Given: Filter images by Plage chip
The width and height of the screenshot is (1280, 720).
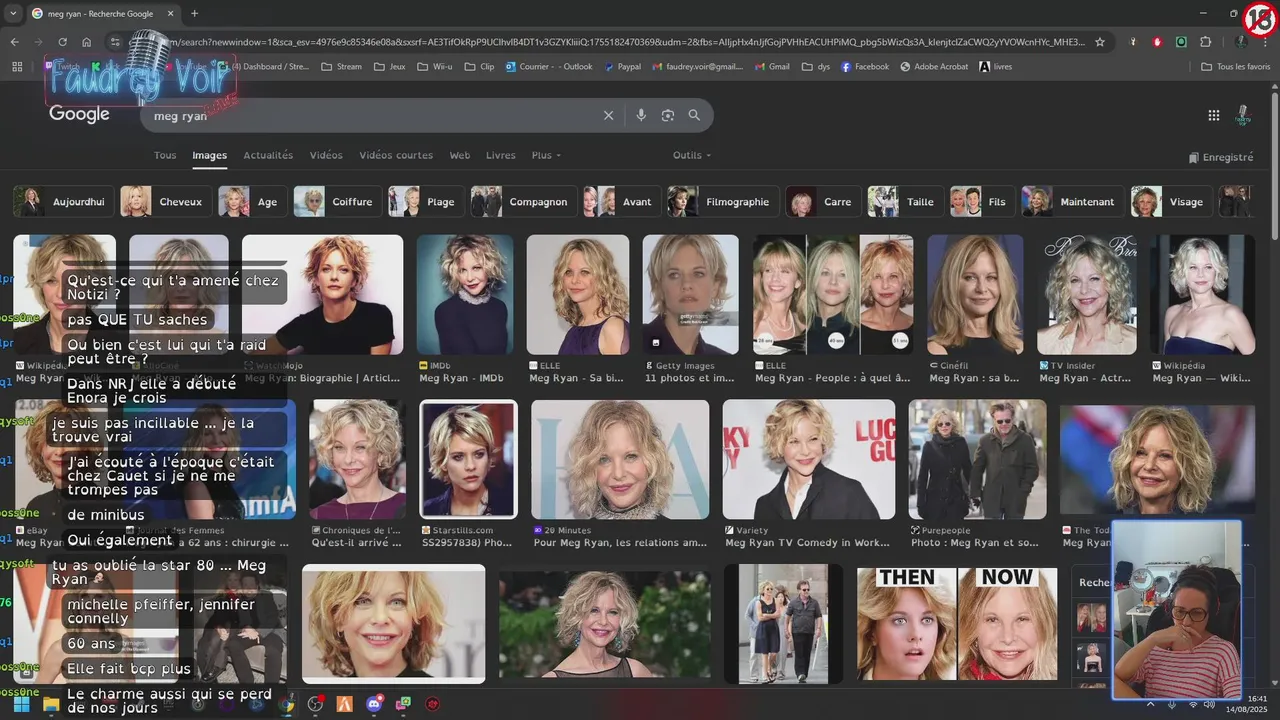Looking at the screenshot, I should point(427,202).
